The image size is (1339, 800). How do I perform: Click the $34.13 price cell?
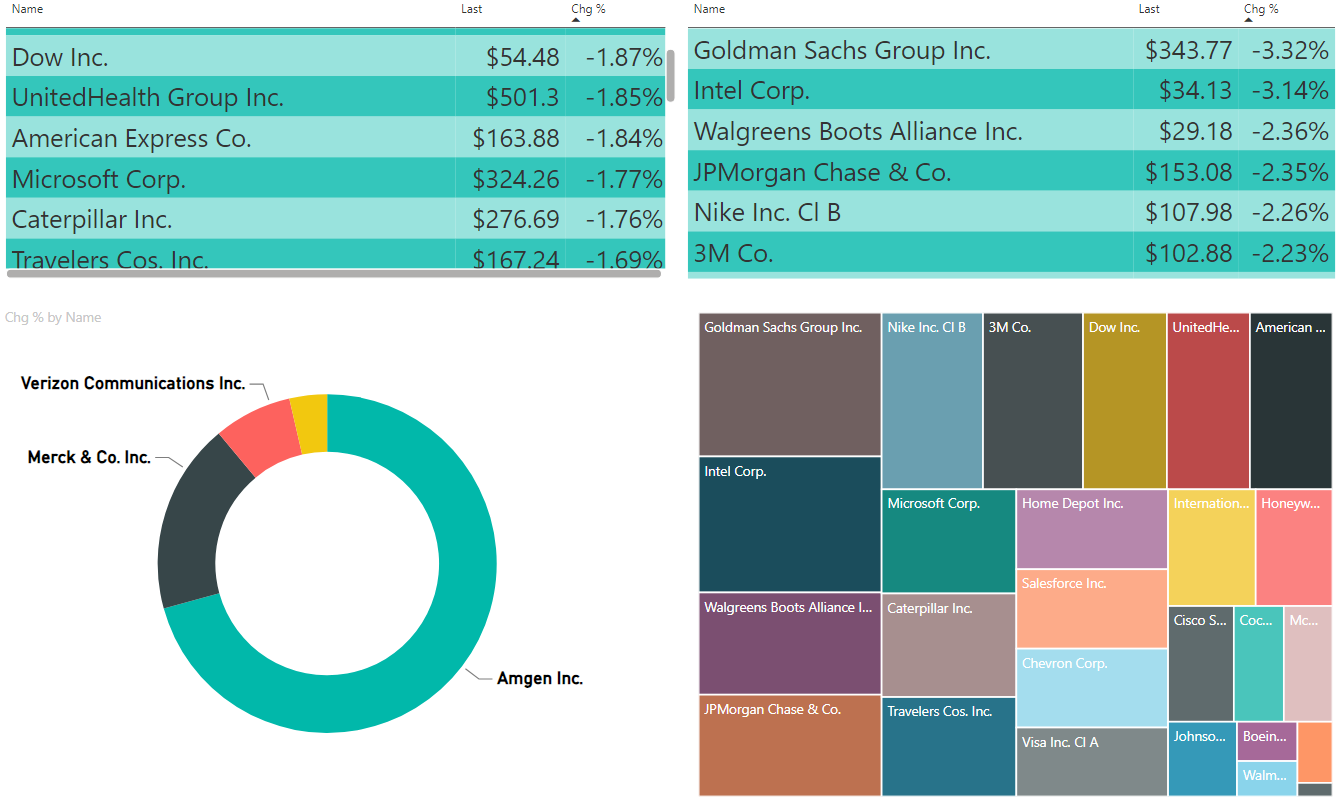click(x=1196, y=91)
